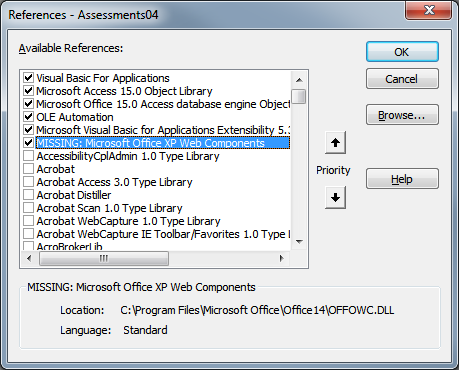This screenshot has height=370, width=459.
Task: Check the Acrobat reference box
Action: (x=28, y=169)
